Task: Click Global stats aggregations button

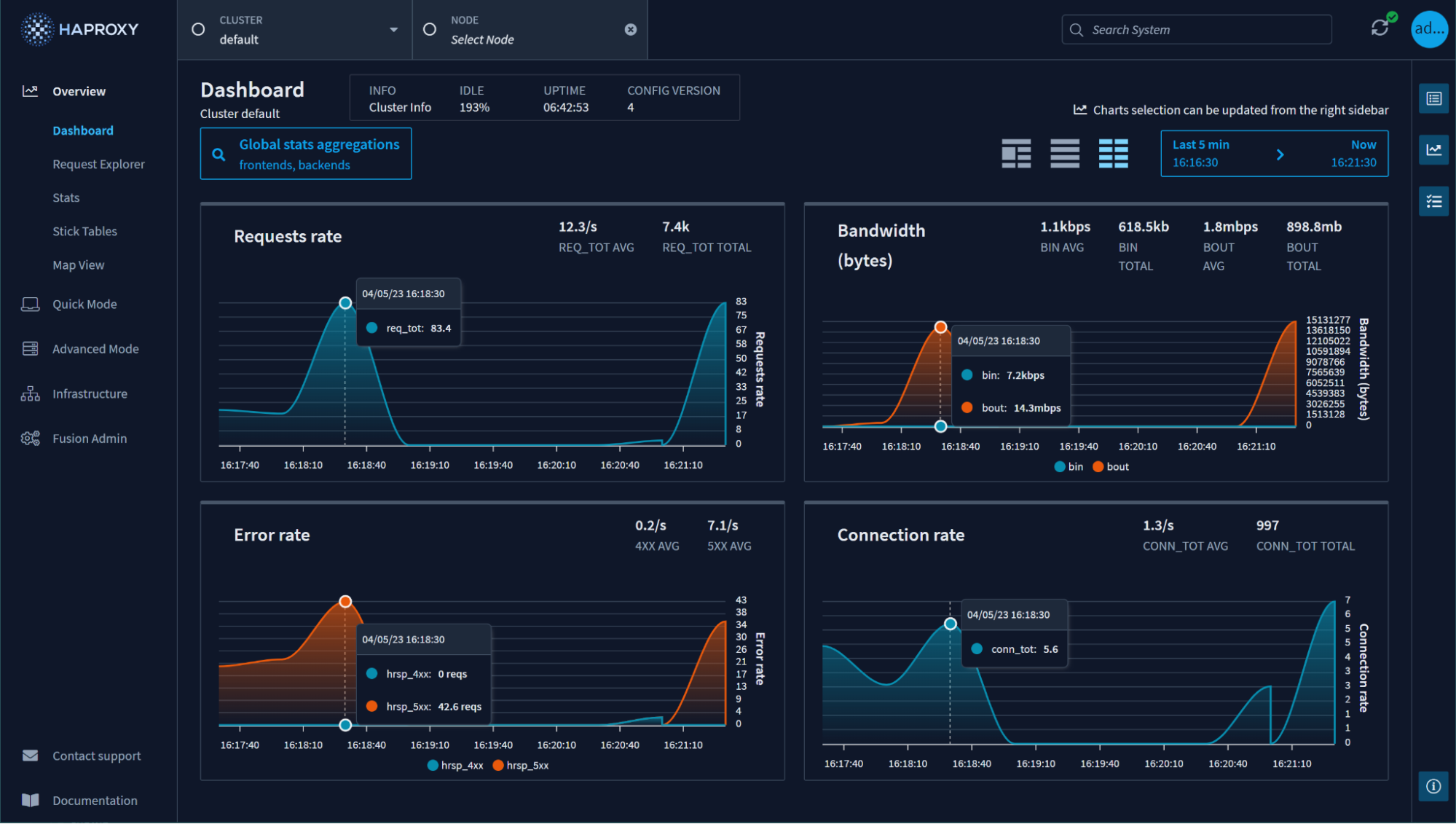Action: click(x=306, y=153)
